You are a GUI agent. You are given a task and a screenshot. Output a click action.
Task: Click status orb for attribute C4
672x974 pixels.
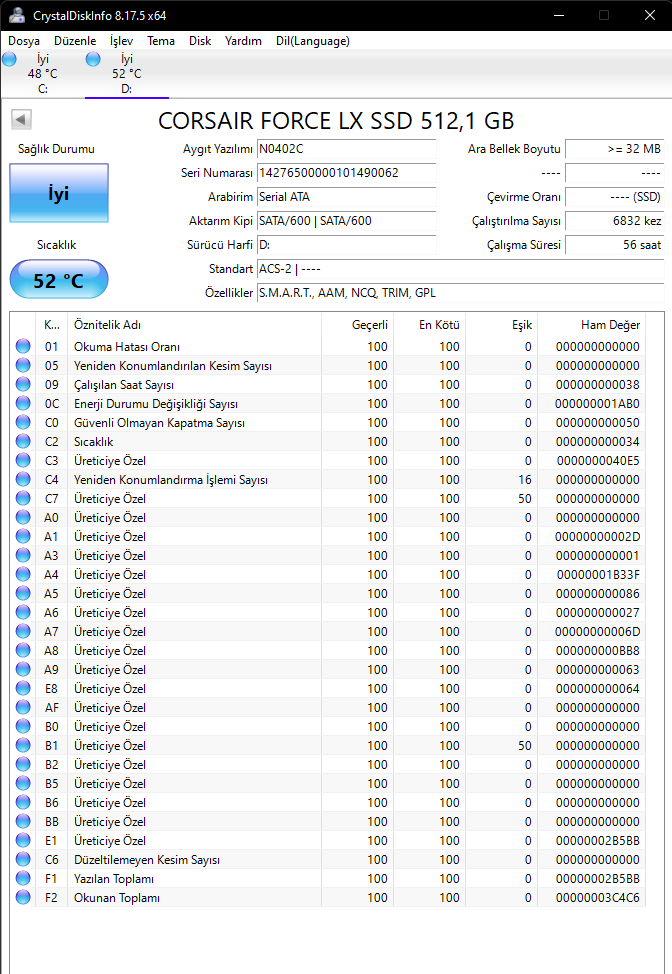[23, 480]
